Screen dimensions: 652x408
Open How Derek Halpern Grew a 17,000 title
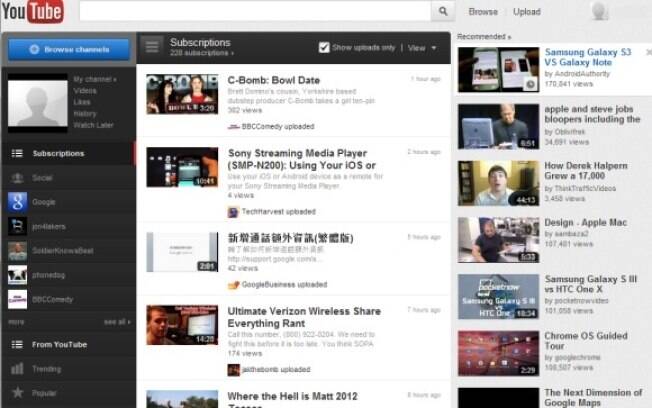[586, 171]
